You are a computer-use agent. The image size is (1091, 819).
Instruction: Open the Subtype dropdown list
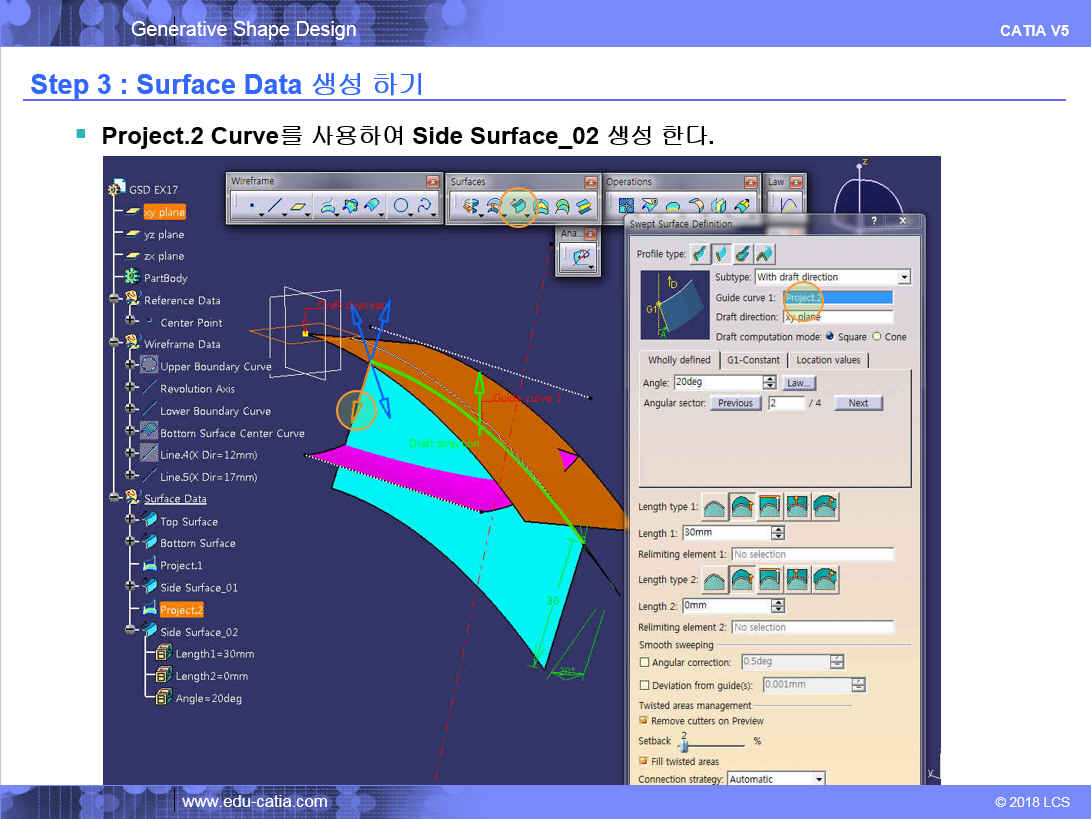904,277
